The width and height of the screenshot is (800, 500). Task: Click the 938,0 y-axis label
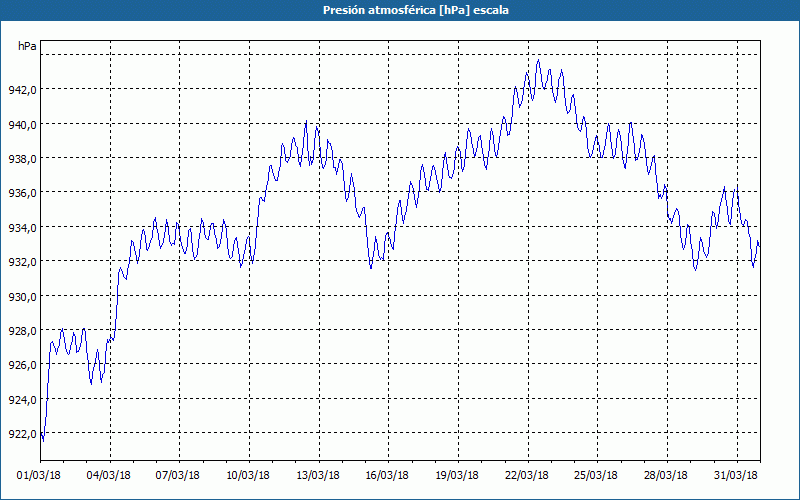point(22,159)
